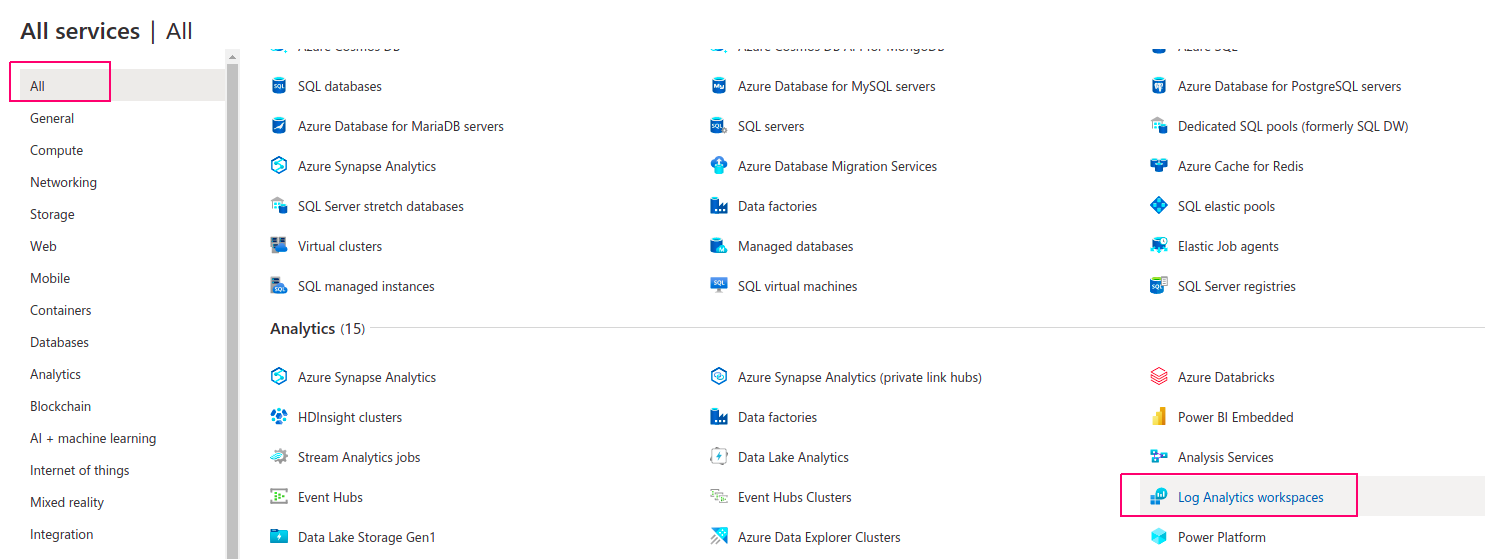Click the SQL managed instances icon
The height and width of the screenshot is (559, 1485).
pos(279,286)
